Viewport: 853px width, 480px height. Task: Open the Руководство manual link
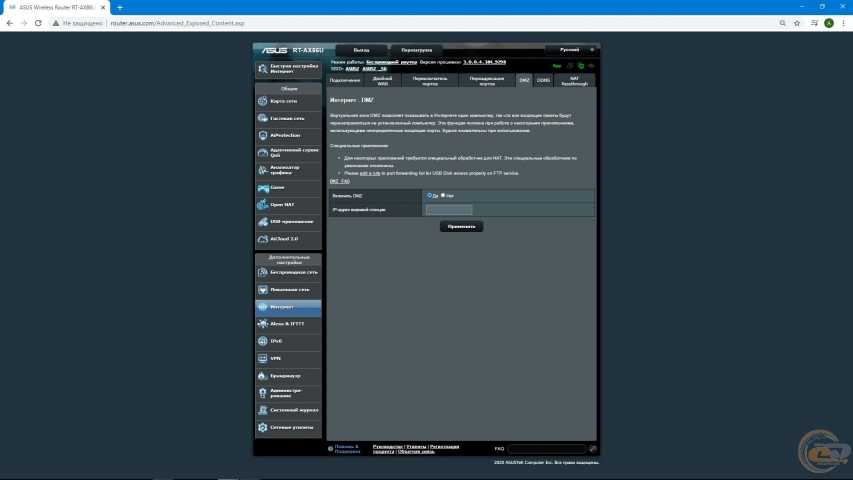click(388, 447)
